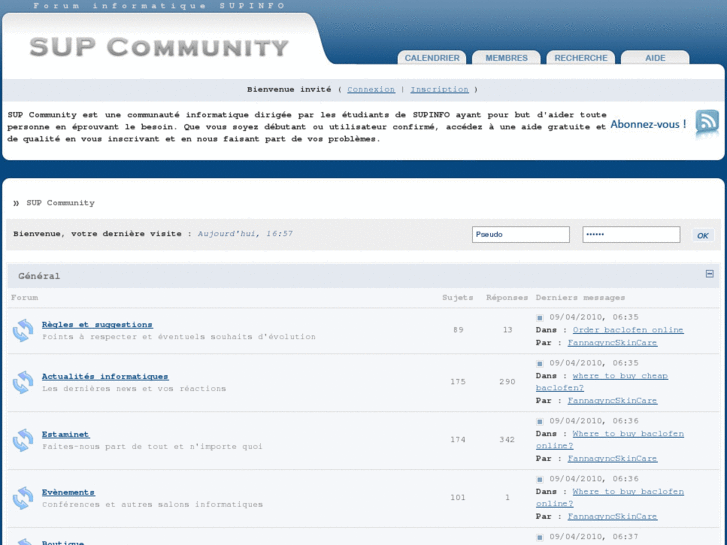This screenshot has width=727, height=545.
Task: Open the Actualités informatiques forum
Action: pyautogui.click(x=105, y=377)
